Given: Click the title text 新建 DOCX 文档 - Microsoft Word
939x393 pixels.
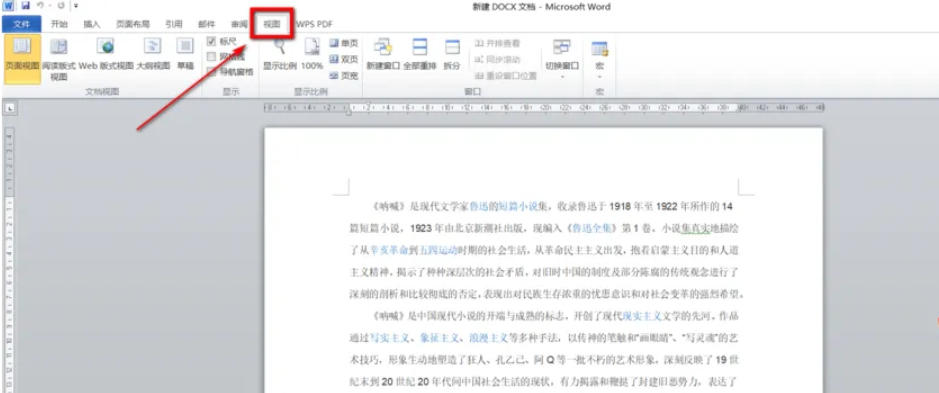Looking at the screenshot, I should [541, 7].
